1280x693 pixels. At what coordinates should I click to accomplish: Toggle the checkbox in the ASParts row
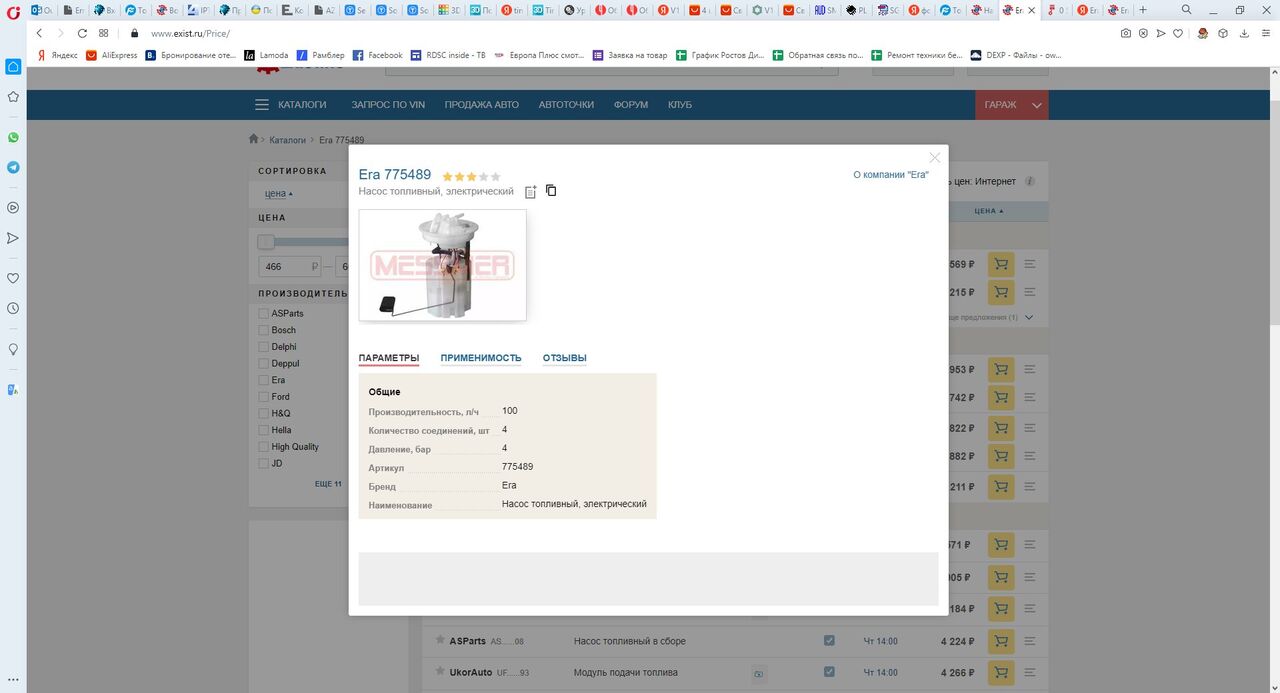click(829, 640)
